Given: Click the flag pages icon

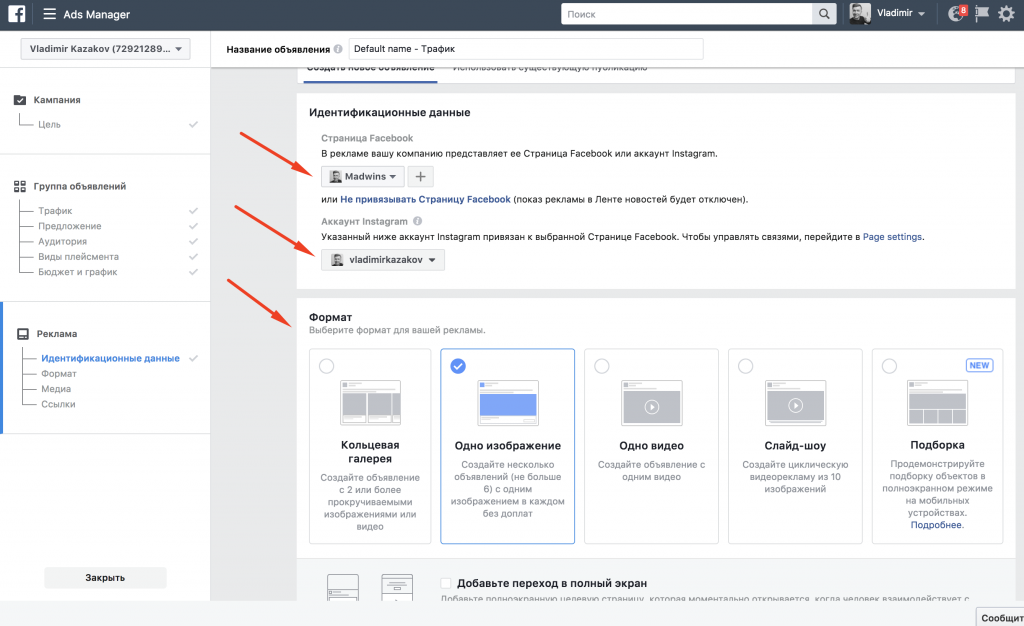Looking at the screenshot, I should pyautogui.click(x=982, y=14).
